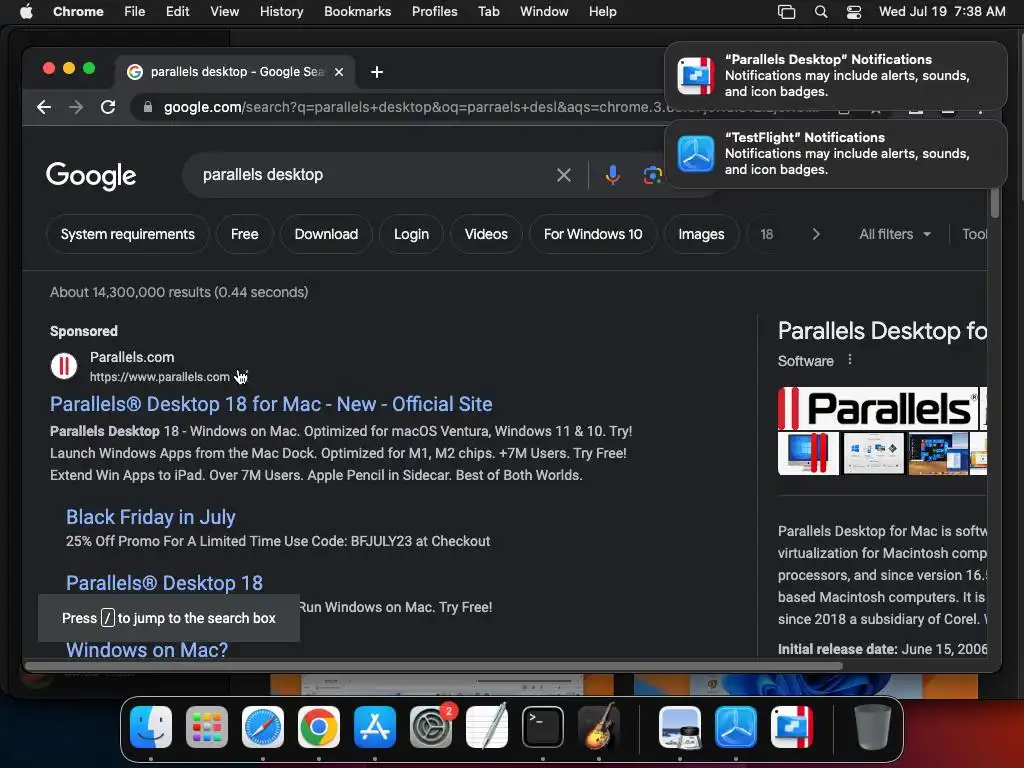
Task: Click the Stage Manager windows icon in menu bar
Action: [x=786, y=12]
